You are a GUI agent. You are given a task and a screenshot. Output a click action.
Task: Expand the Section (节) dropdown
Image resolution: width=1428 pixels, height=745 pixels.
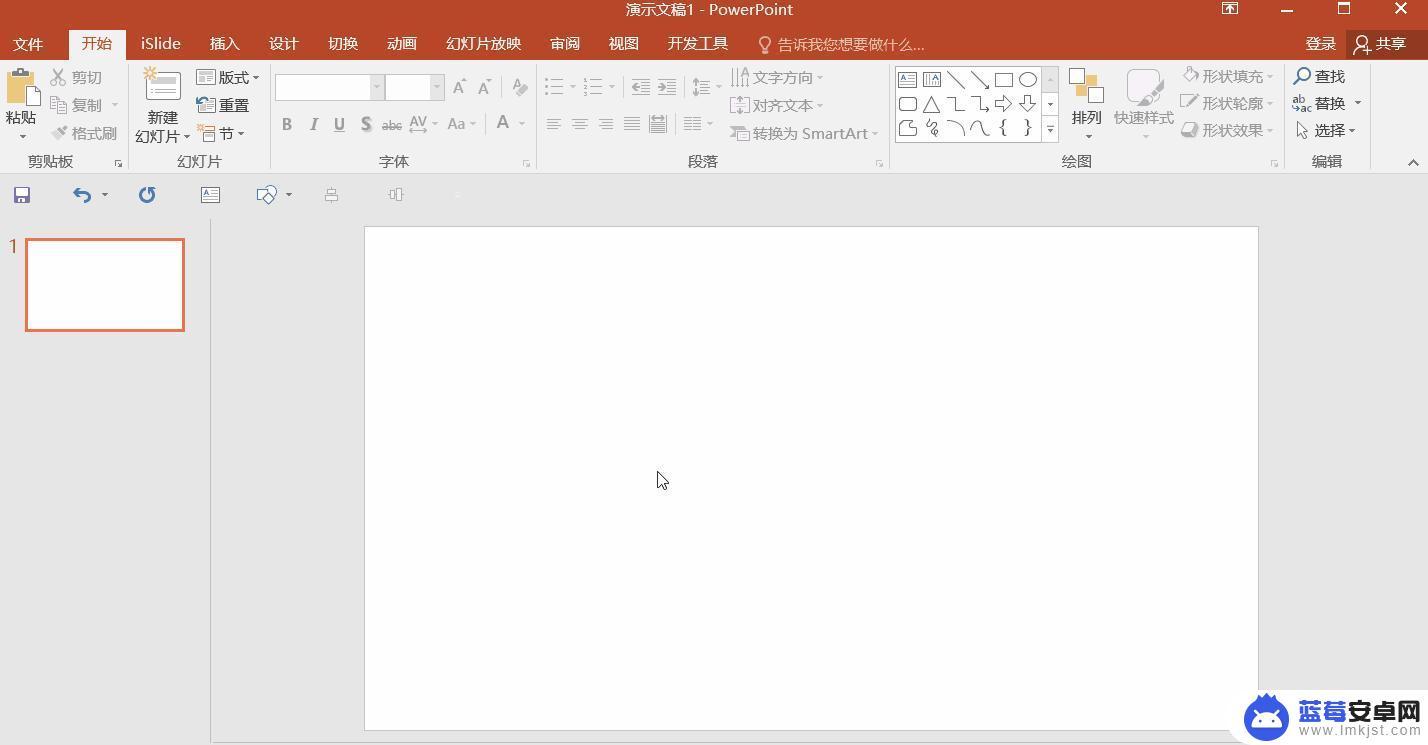tap(221, 133)
